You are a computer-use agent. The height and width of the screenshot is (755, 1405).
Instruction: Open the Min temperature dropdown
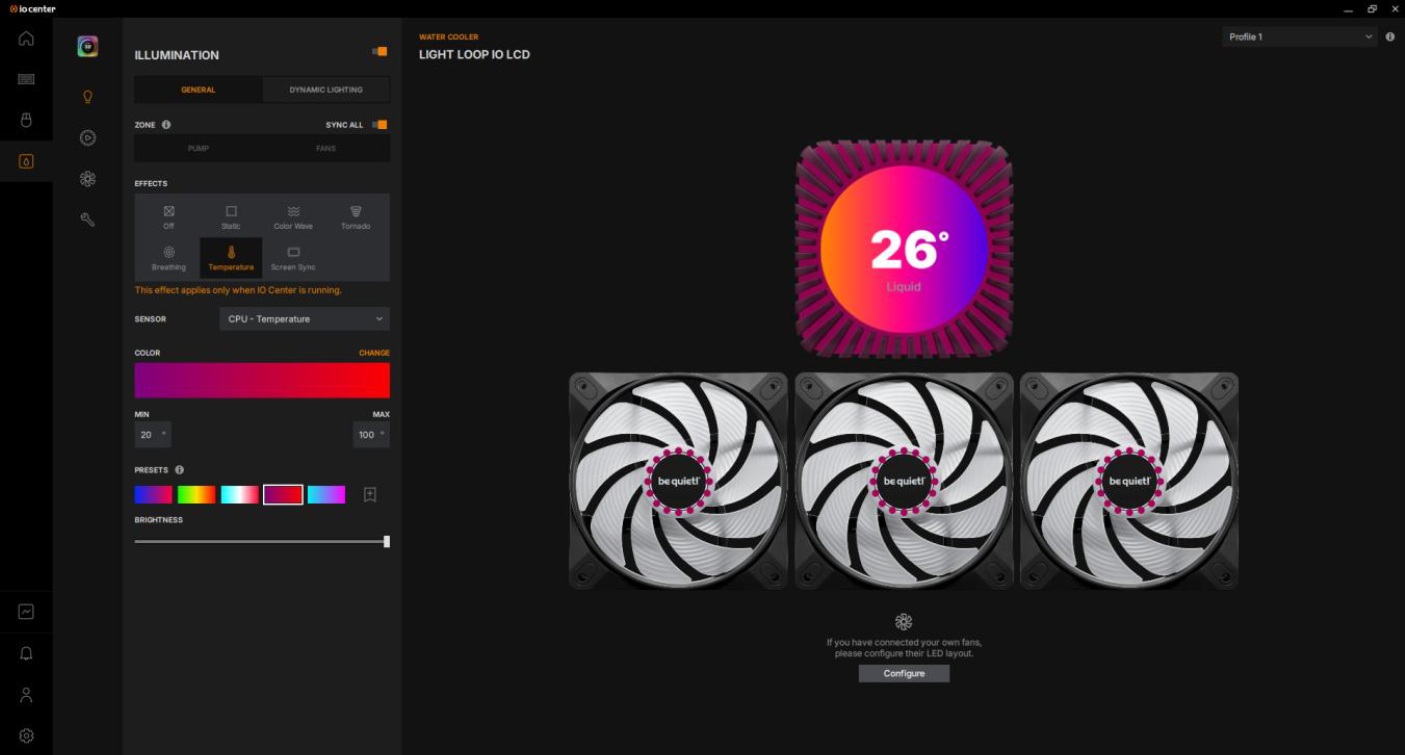[x=153, y=435]
